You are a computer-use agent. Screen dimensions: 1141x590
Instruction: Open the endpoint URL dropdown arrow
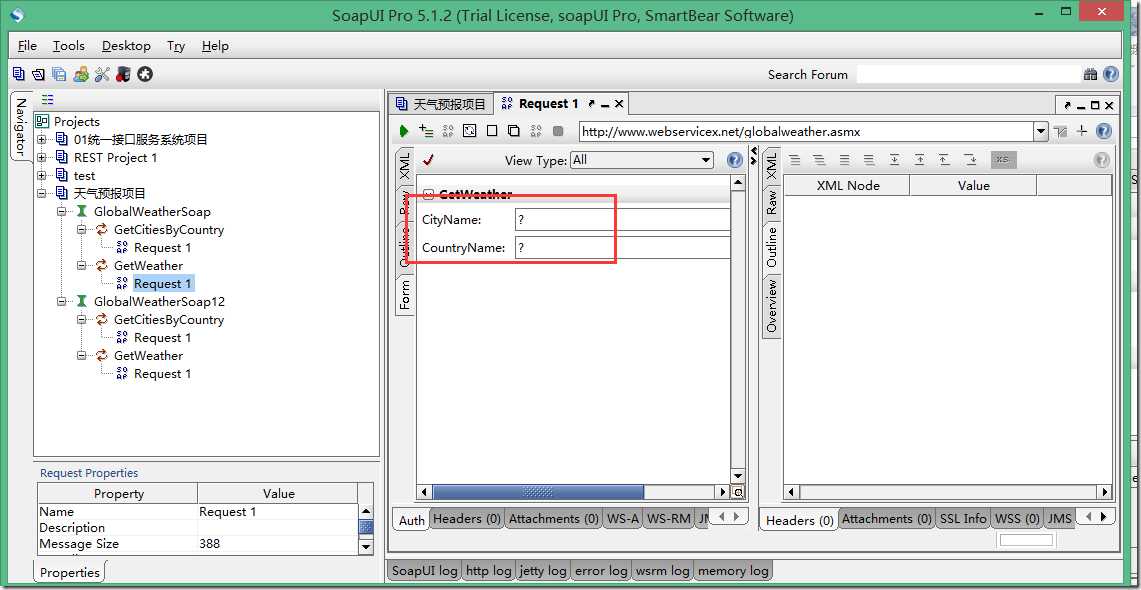pyautogui.click(x=1041, y=132)
